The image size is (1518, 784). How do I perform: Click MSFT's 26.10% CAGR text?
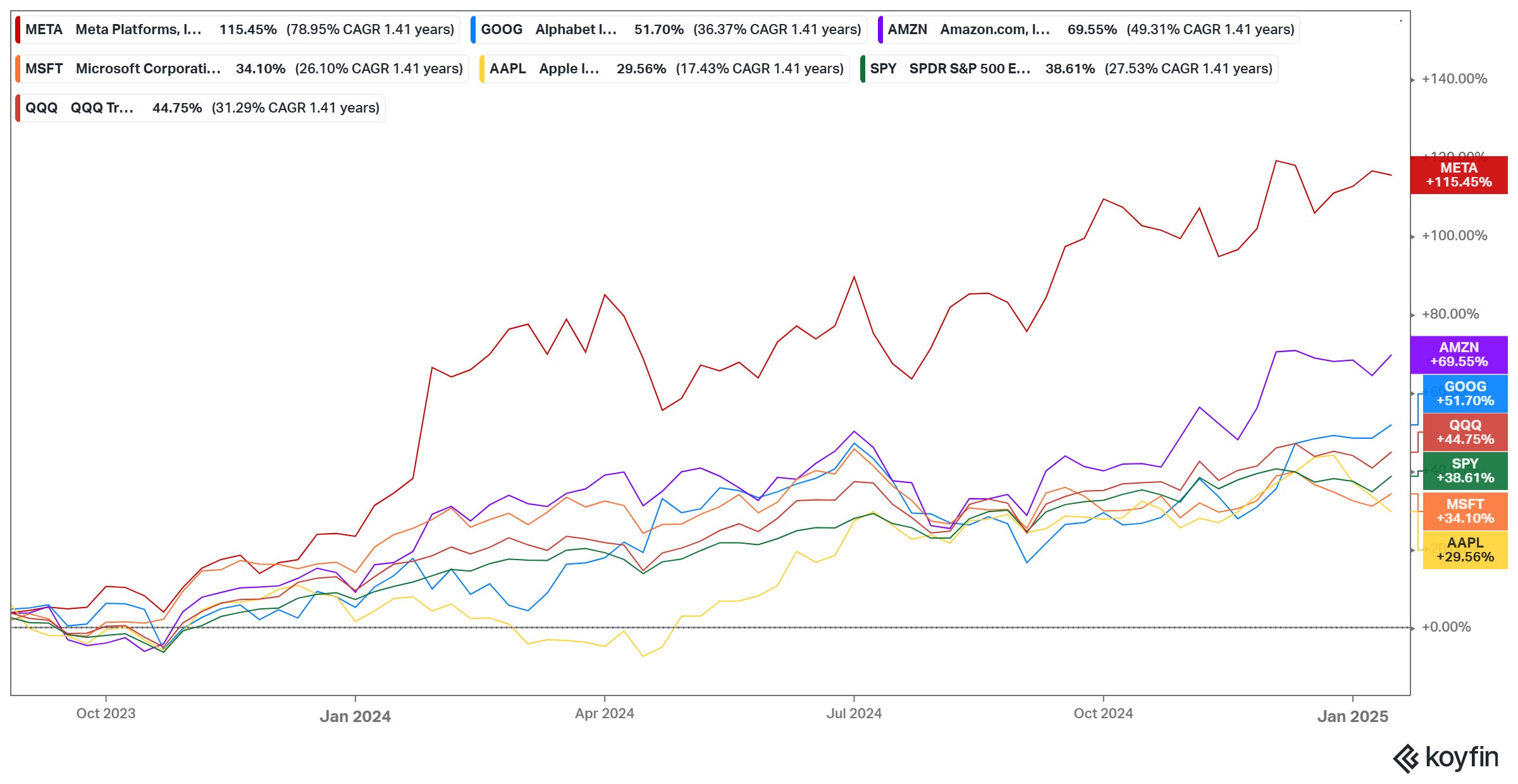(379, 69)
